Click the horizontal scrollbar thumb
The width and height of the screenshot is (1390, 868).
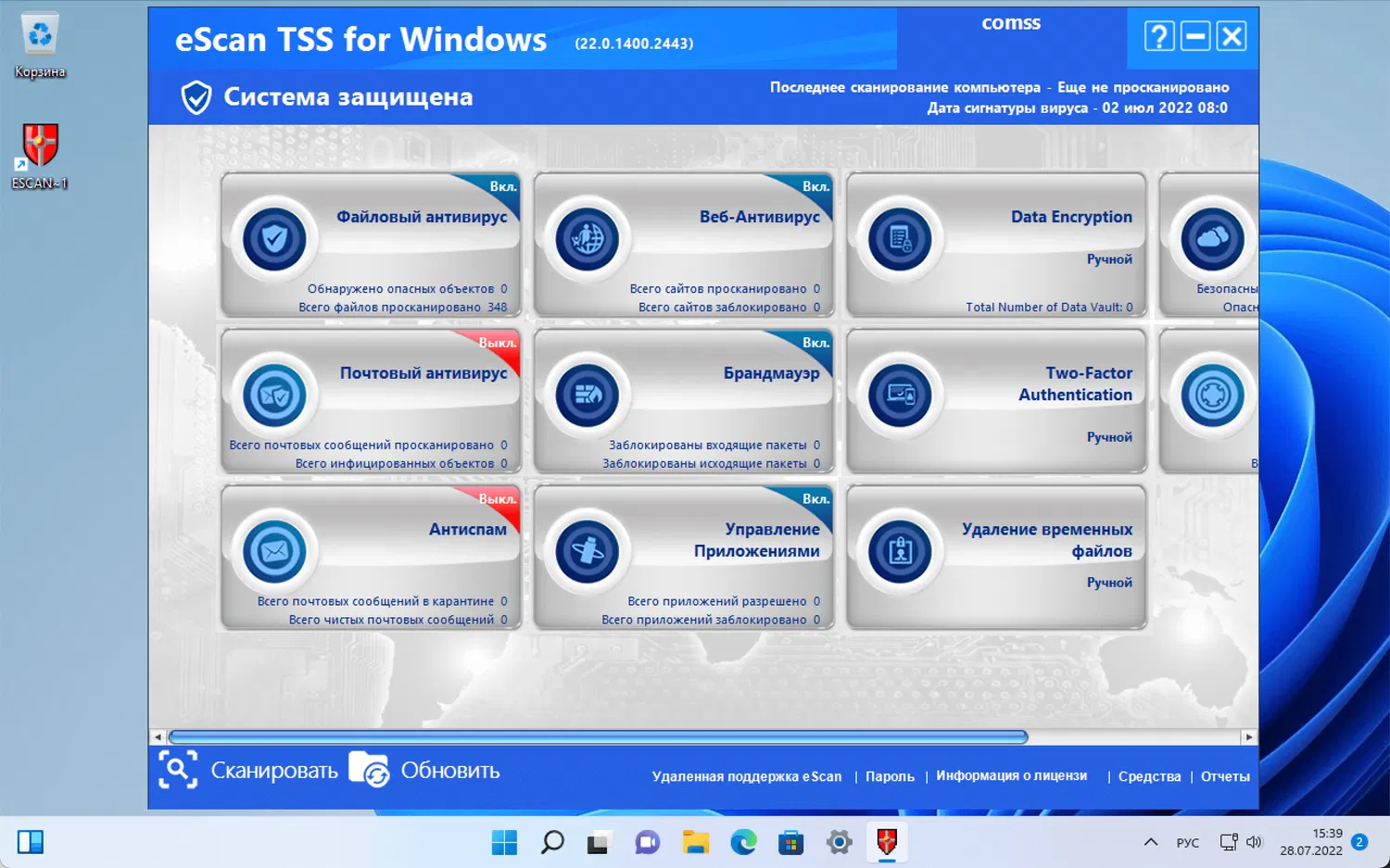coord(599,737)
